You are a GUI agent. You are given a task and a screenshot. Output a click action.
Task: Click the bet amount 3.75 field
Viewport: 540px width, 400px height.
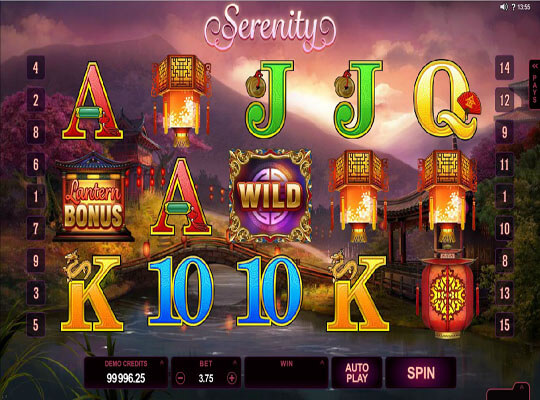coord(206,378)
